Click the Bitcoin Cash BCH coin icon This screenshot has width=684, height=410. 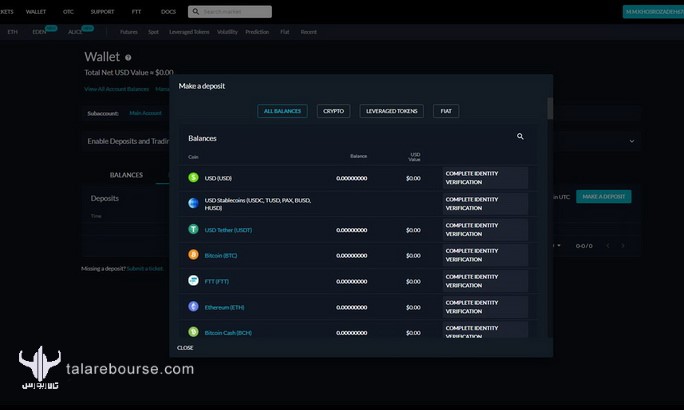point(193,332)
